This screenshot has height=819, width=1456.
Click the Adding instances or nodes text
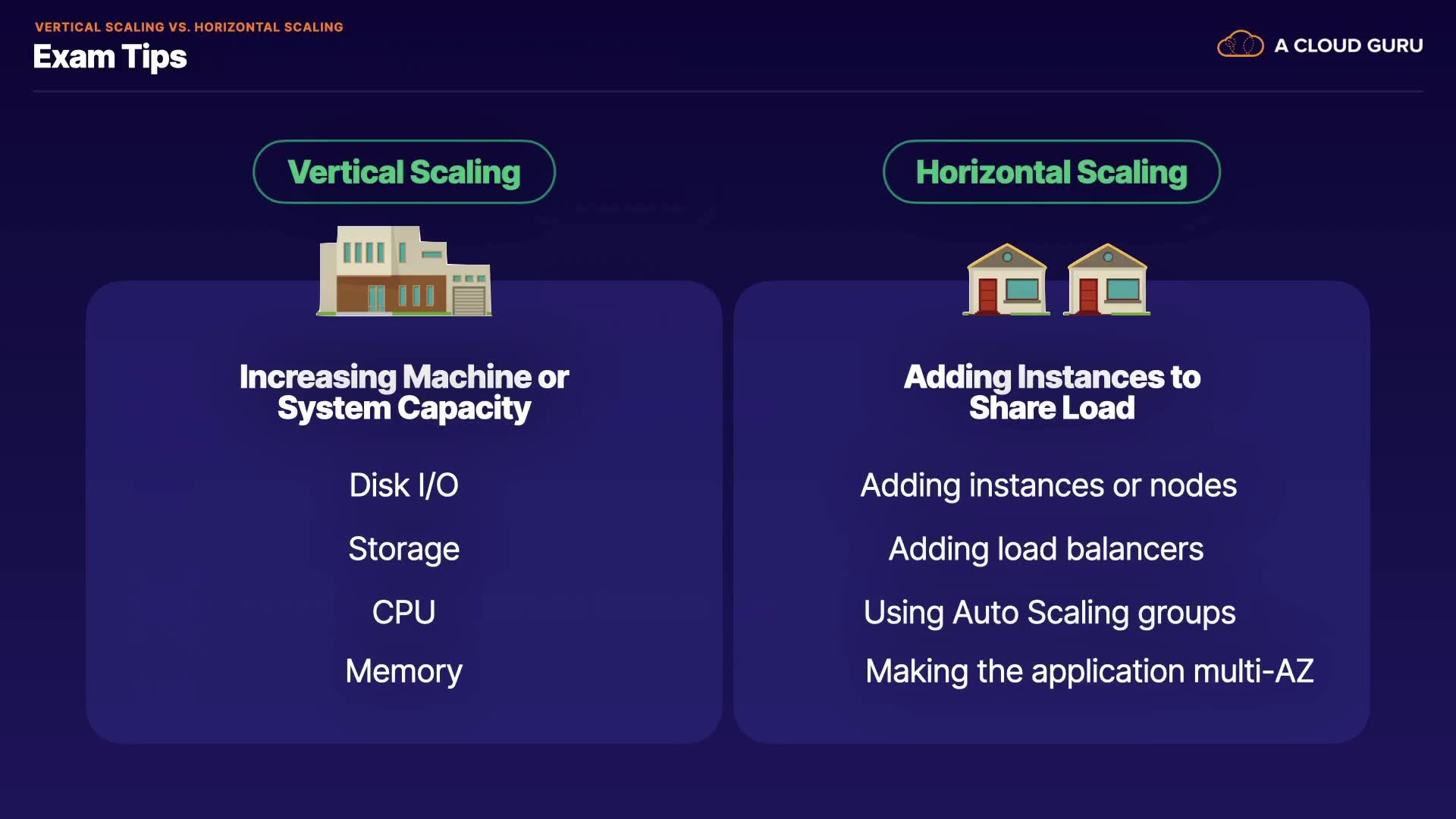tap(1049, 485)
